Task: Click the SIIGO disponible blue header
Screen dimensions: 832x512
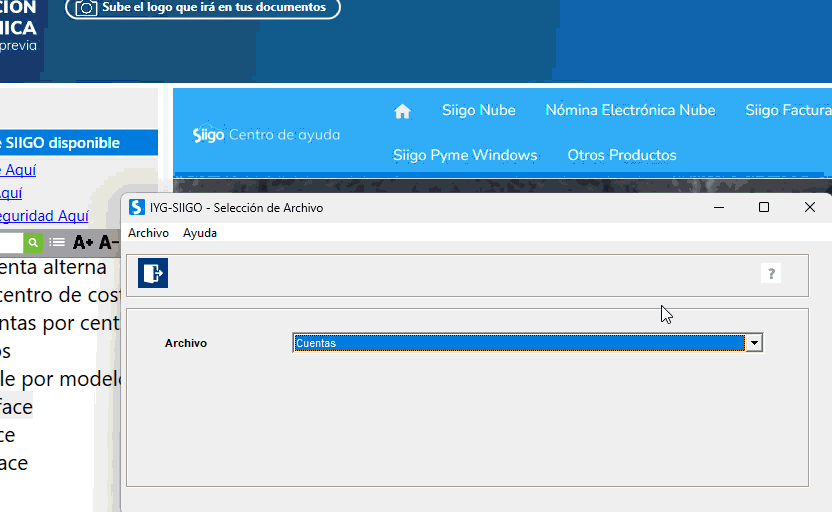Action: point(79,143)
